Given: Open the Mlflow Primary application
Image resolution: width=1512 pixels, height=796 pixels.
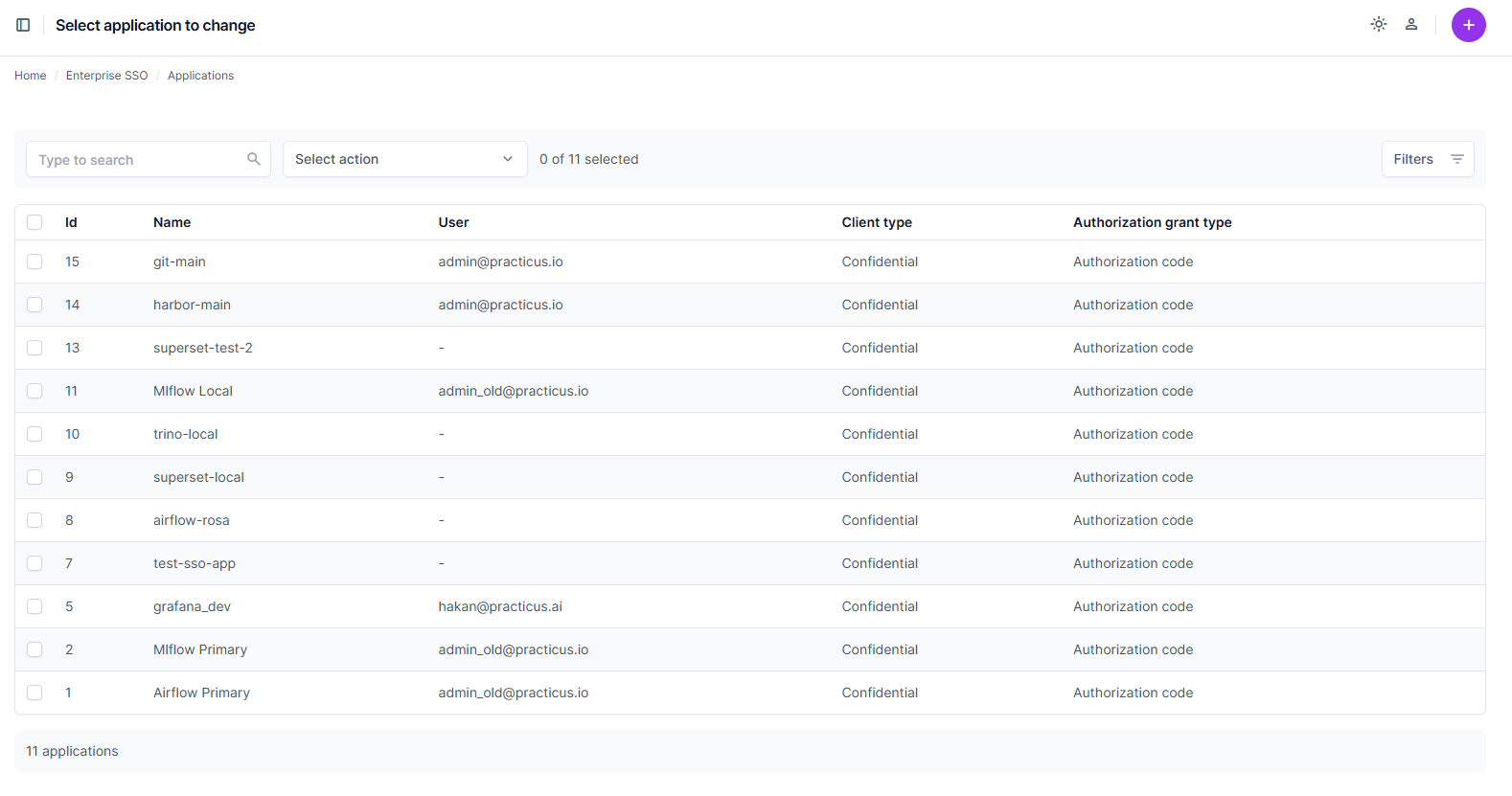Looking at the screenshot, I should (x=199, y=649).
